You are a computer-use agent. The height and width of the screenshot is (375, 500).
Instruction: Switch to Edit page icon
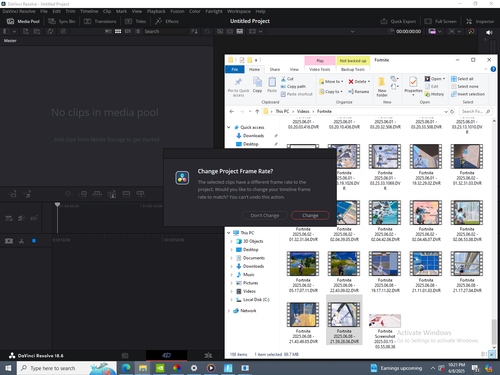pos(208,355)
